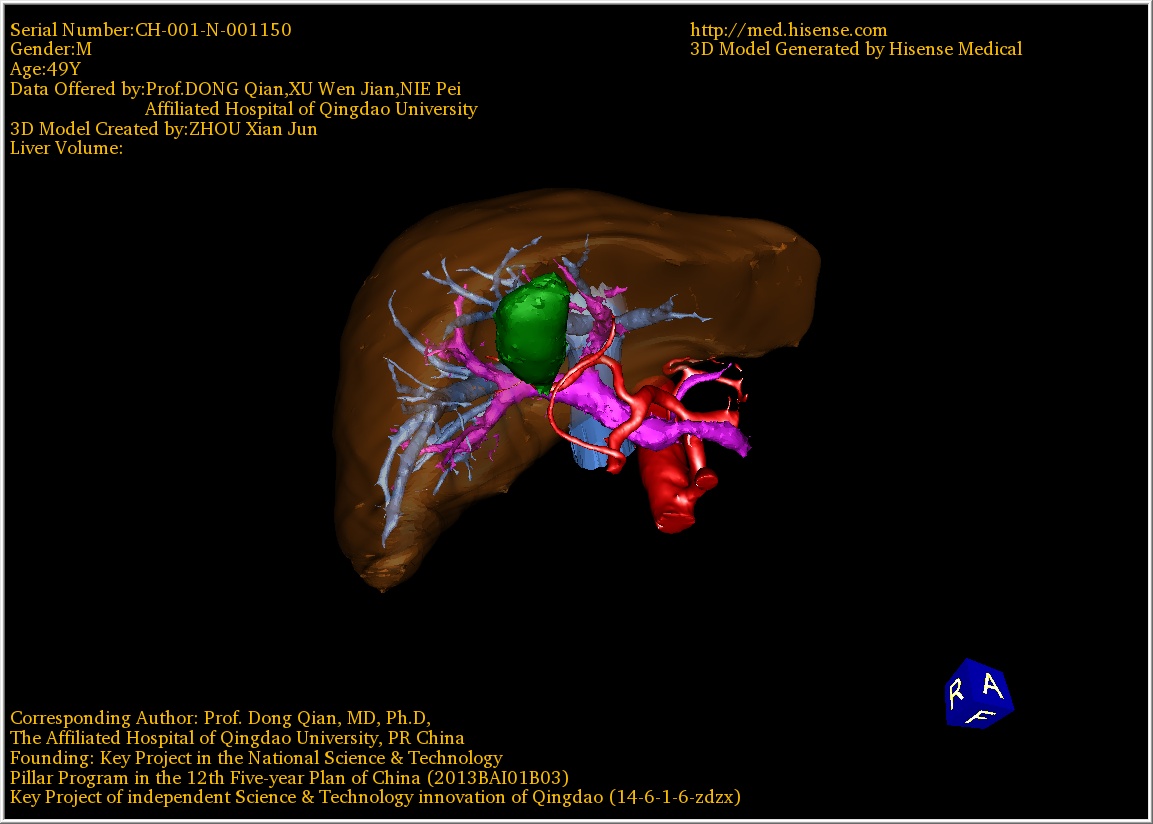Click the 'Liver Volume:' label
Image resolution: width=1153 pixels, height=824 pixels.
coord(66,148)
